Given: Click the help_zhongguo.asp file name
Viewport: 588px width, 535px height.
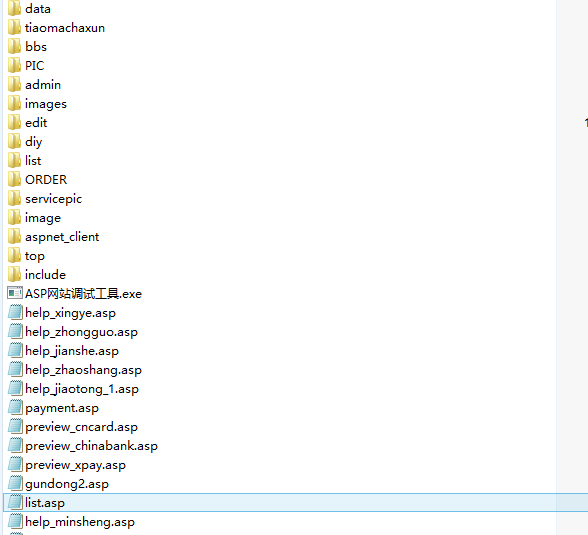Looking at the screenshot, I should (81, 332).
